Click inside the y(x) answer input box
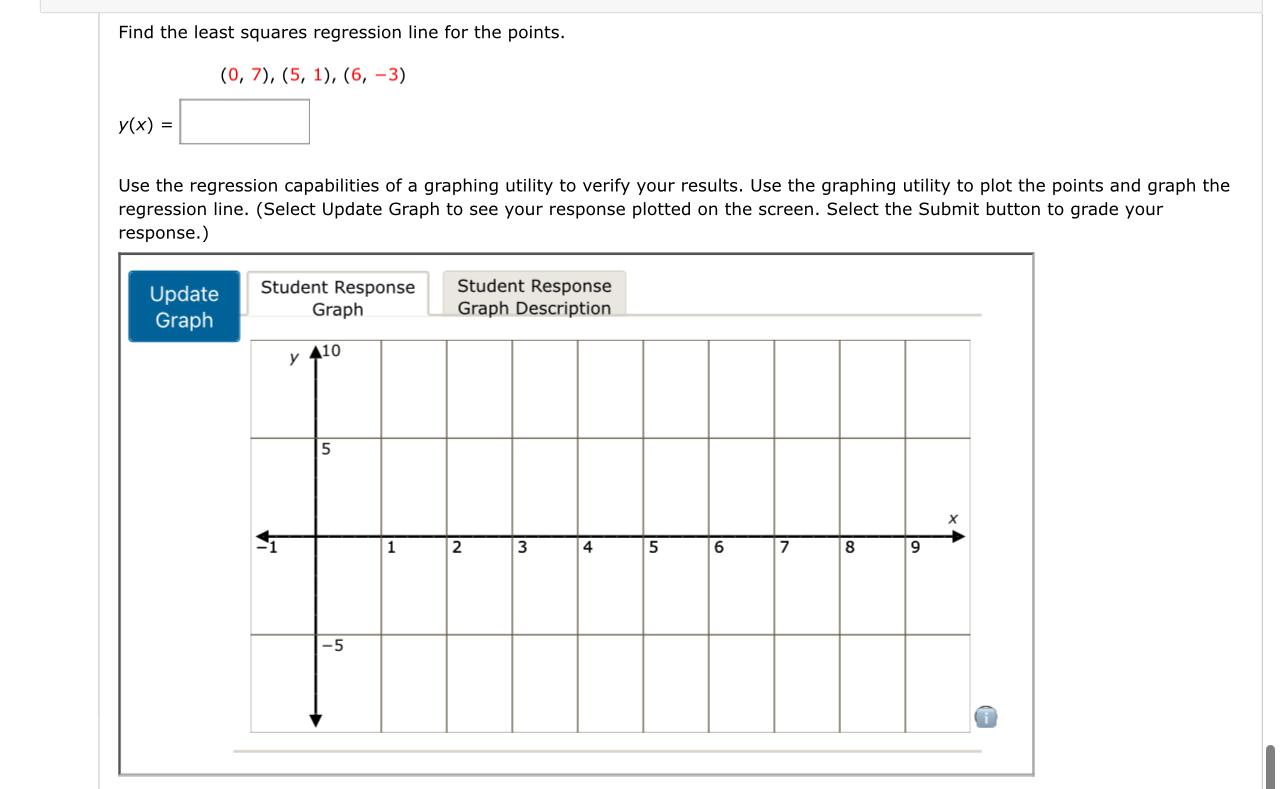 point(244,122)
